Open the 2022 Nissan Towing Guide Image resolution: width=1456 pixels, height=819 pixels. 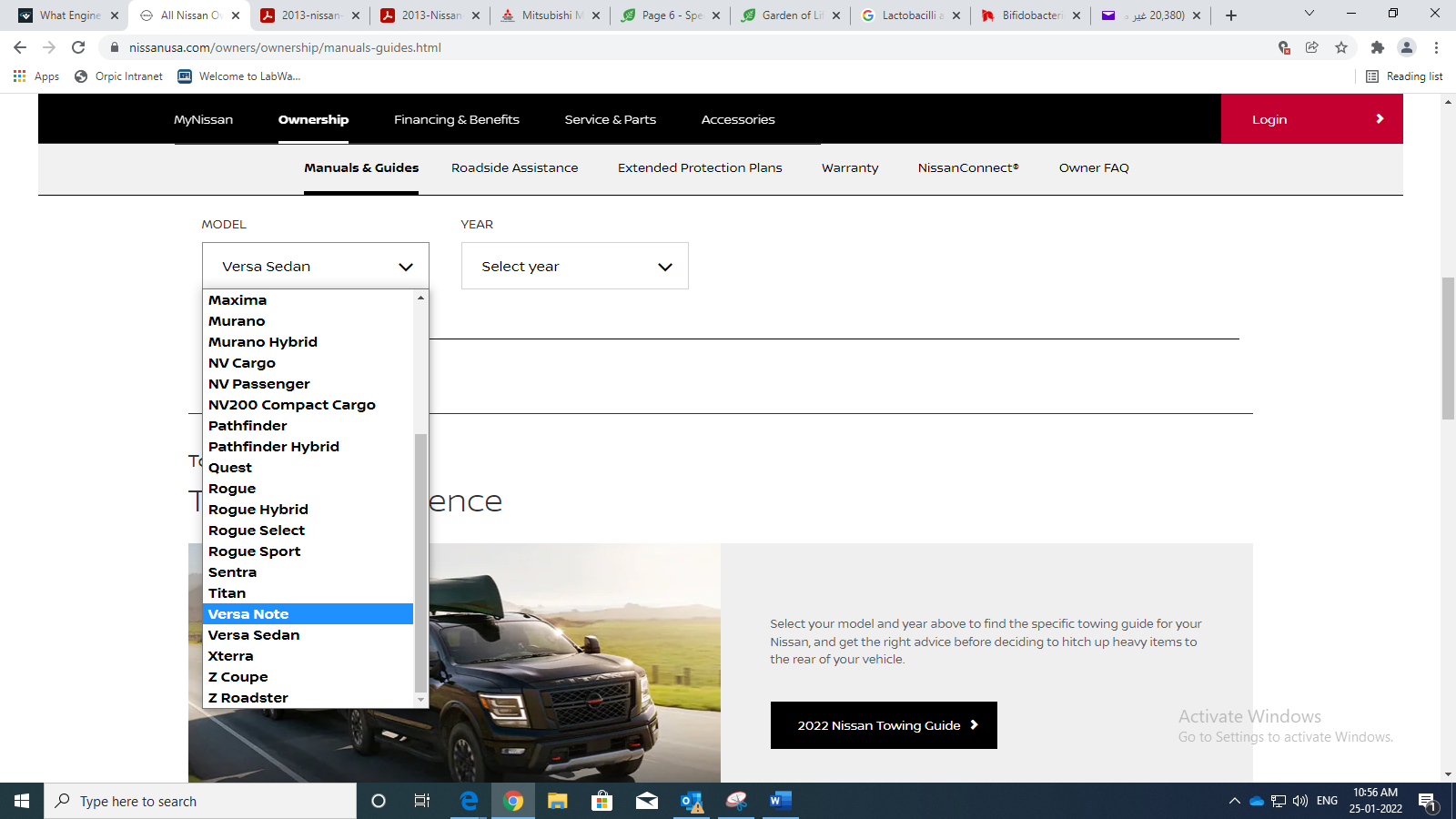(883, 725)
